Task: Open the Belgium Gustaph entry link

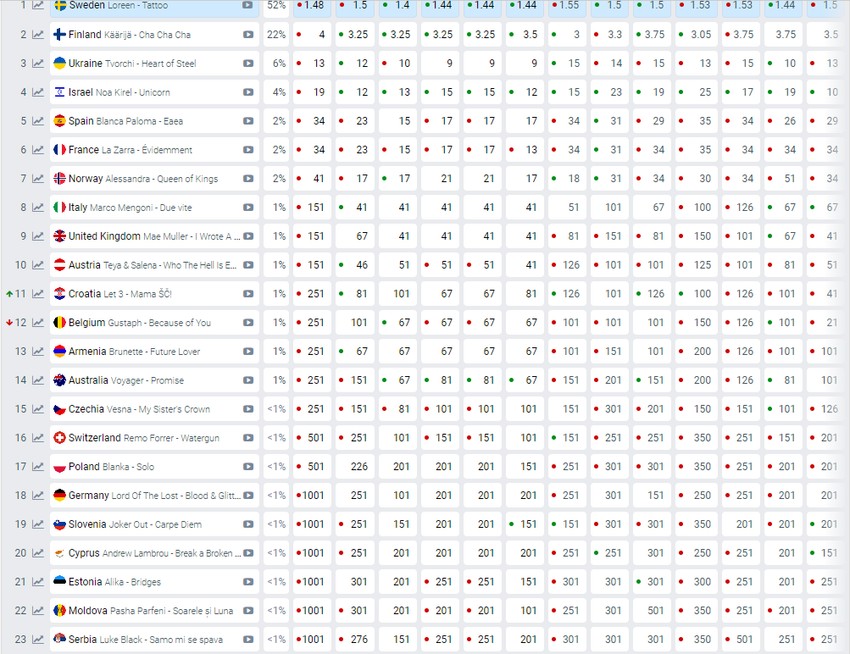Action: click(x=140, y=323)
